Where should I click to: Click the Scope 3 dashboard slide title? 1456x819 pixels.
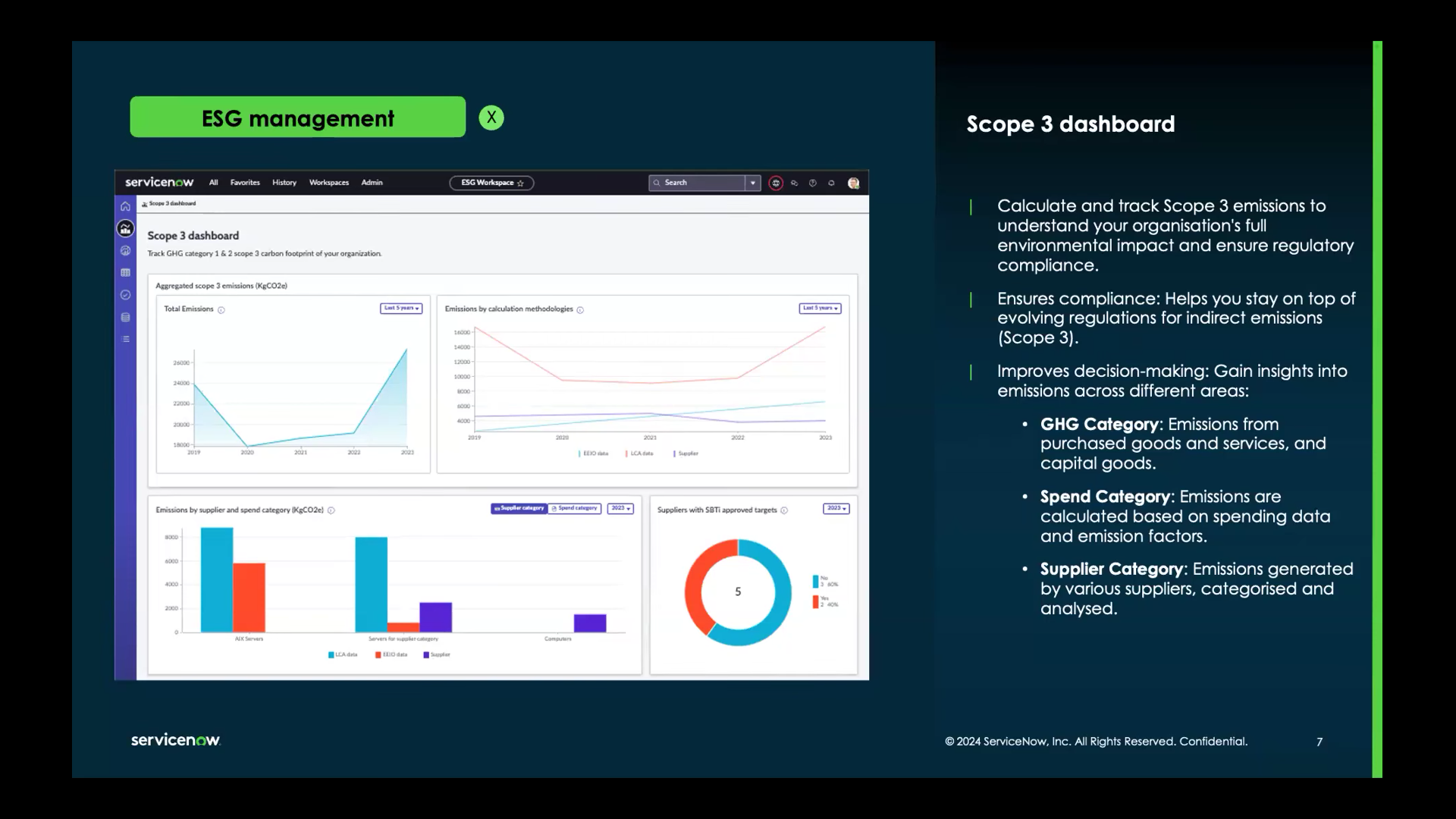[1071, 124]
